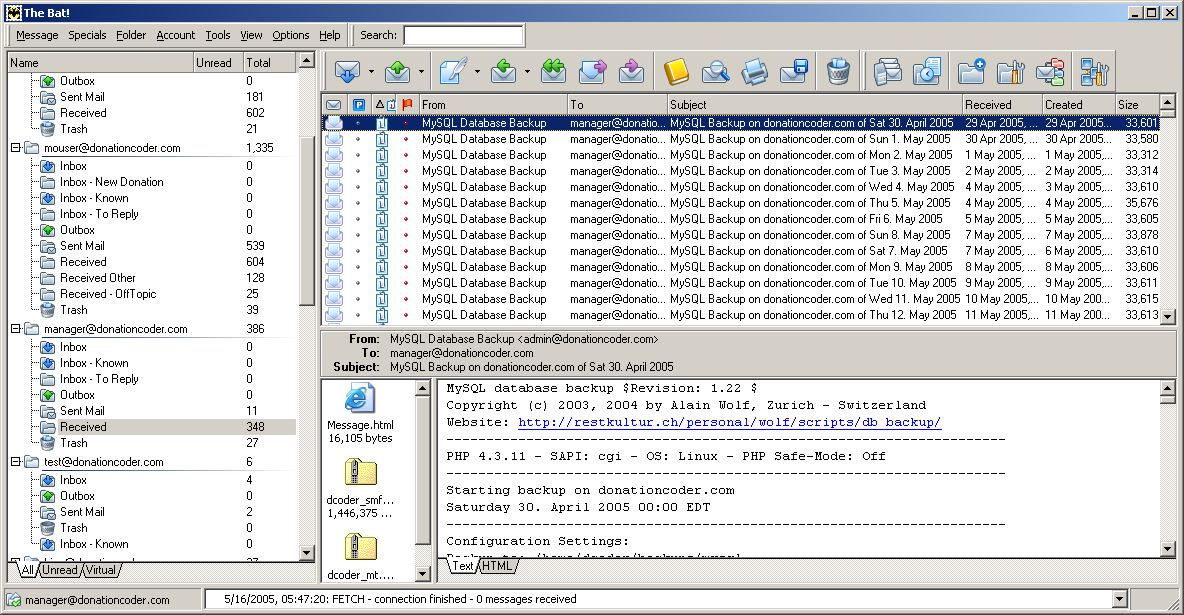The height and width of the screenshot is (615, 1184).
Task: Open the Message menu
Action: [37, 35]
